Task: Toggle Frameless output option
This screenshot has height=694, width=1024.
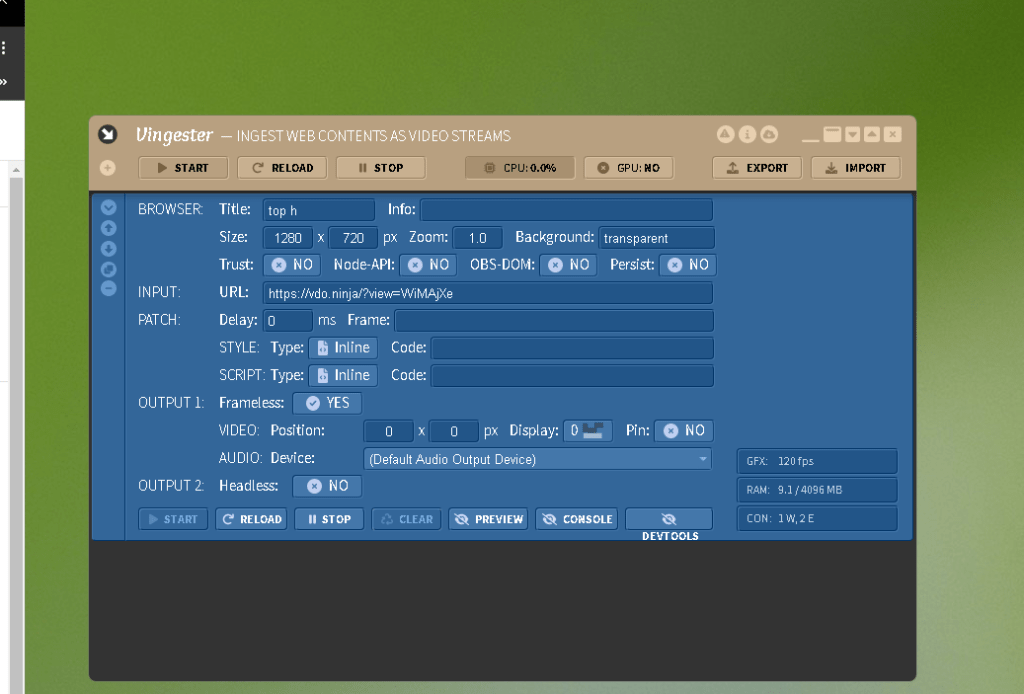Action: pyautogui.click(x=327, y=403)
